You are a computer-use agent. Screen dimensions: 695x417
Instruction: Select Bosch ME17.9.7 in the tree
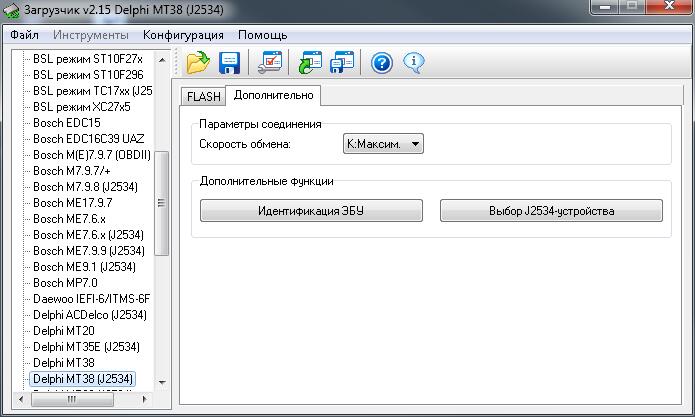(73, 203)
